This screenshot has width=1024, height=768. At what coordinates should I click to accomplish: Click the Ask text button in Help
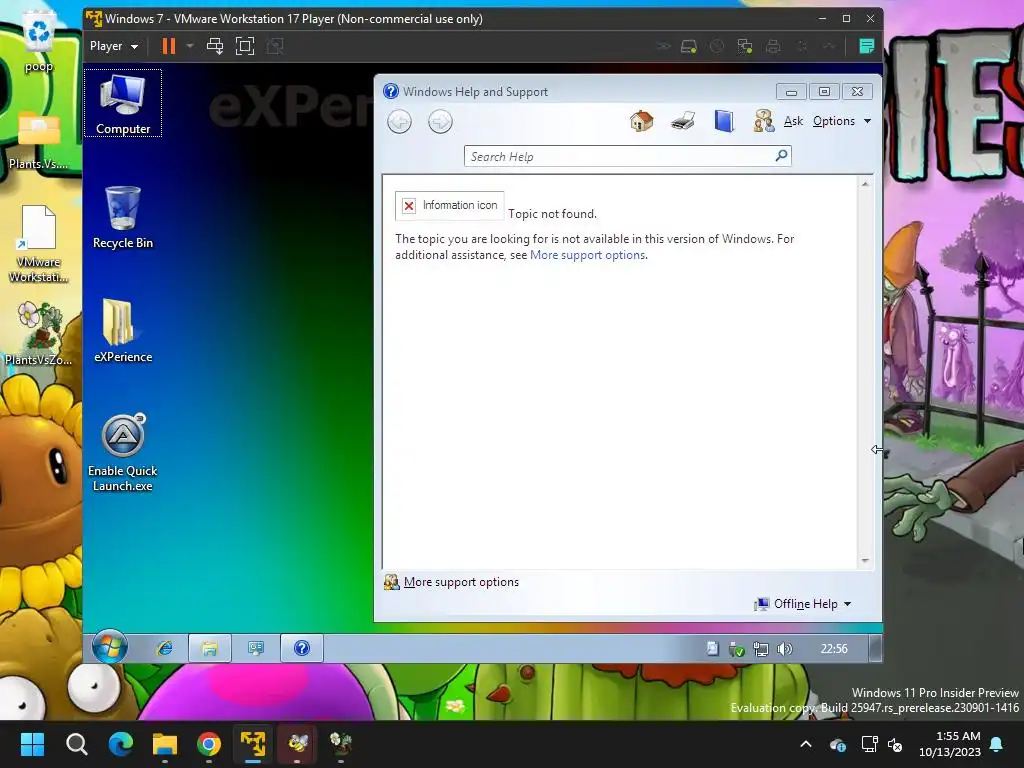pyautogui.click(x=793, y=121)
